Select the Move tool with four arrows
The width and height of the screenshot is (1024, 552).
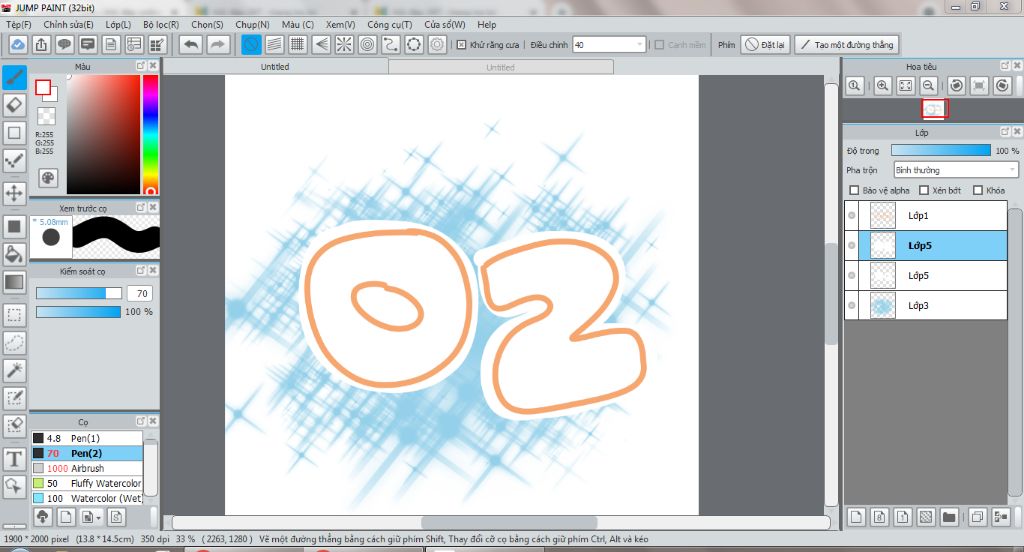[14, 193]
